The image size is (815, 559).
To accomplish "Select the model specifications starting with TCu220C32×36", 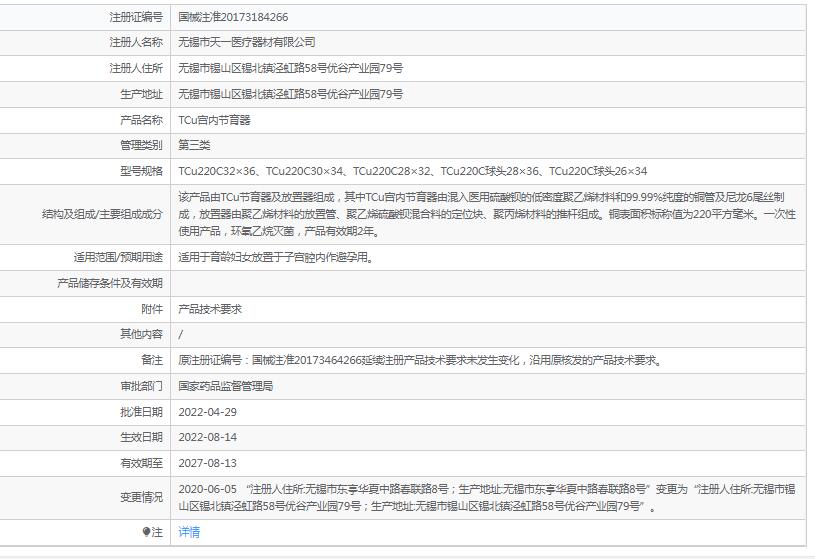I will 413,171.
